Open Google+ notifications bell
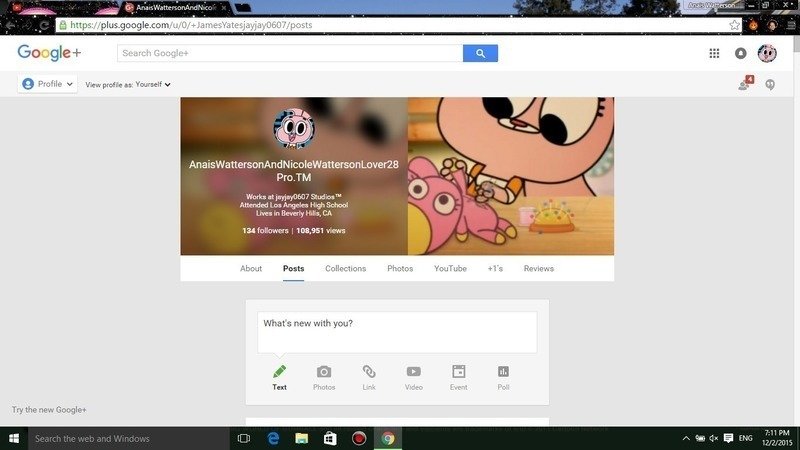Screen dimensions: 800x450 (x=740, y=54)
